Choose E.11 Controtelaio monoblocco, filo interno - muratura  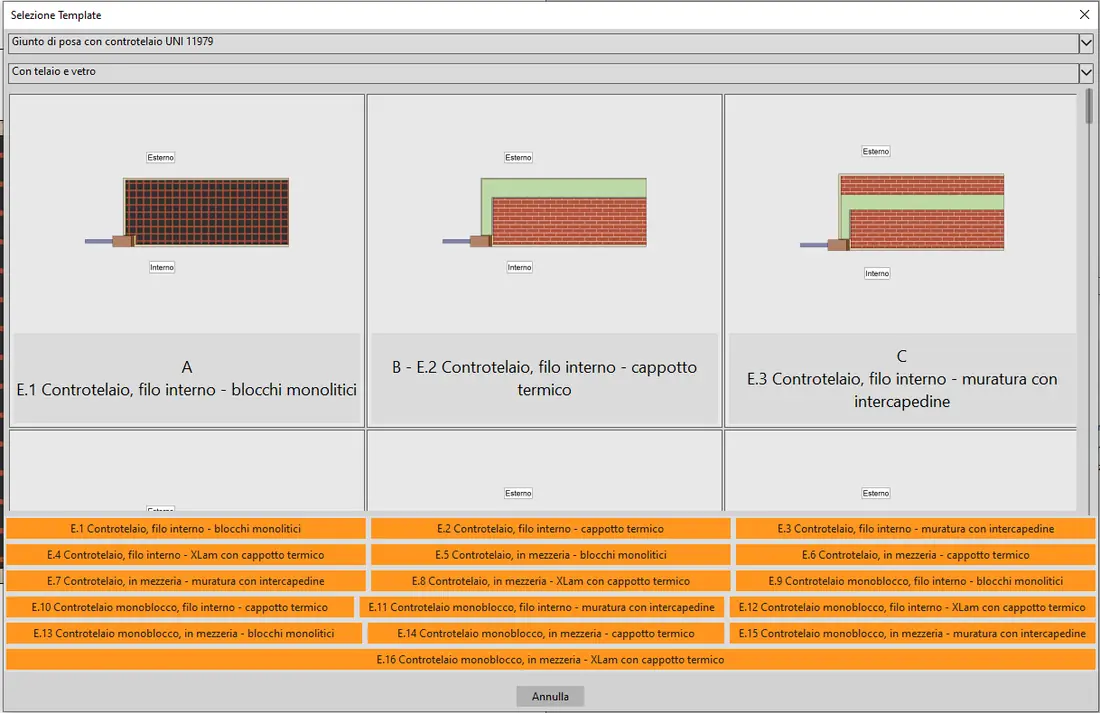[542, 607]
